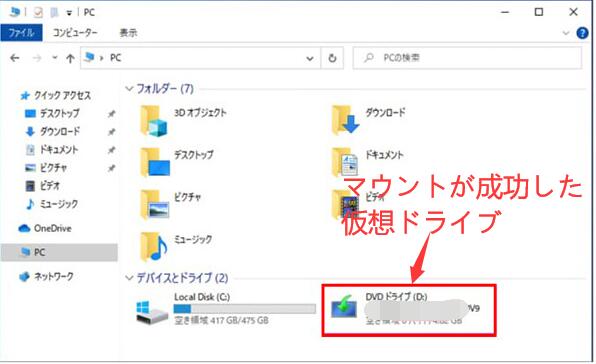Screen dimensions: 596x364
Task: Click the properties icon in title bar
Action: pos(38,13)
